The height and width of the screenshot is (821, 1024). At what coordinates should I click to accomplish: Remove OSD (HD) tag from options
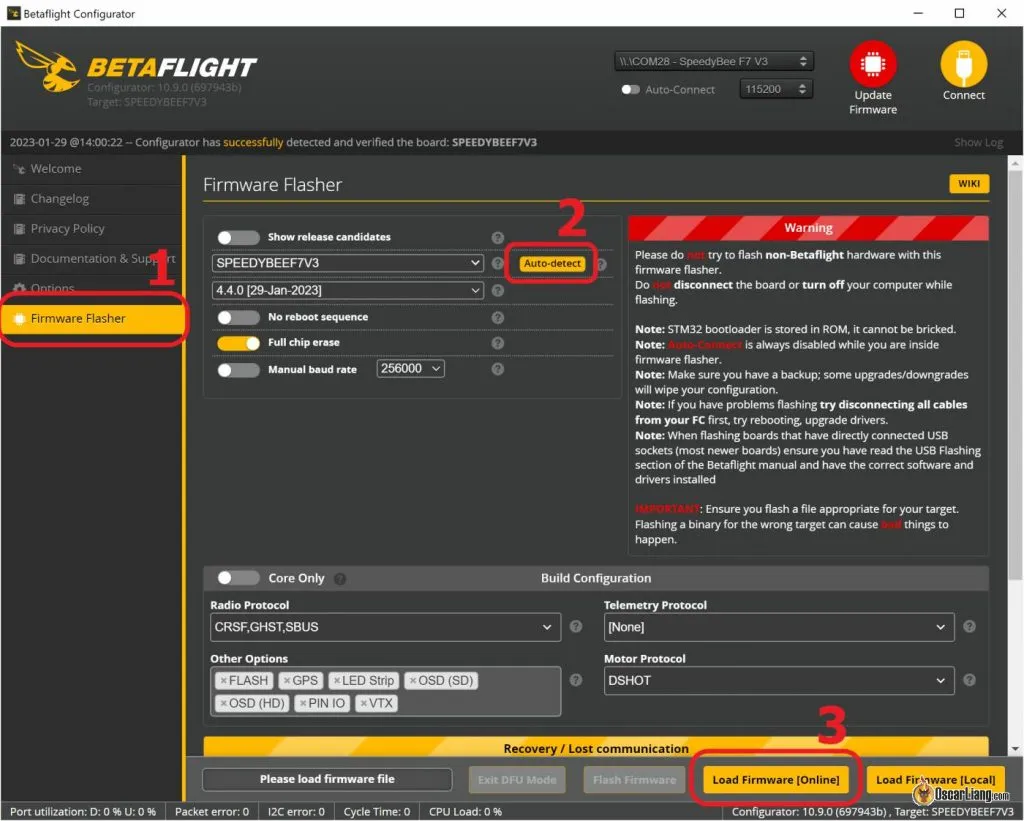(x=223, y=703)
